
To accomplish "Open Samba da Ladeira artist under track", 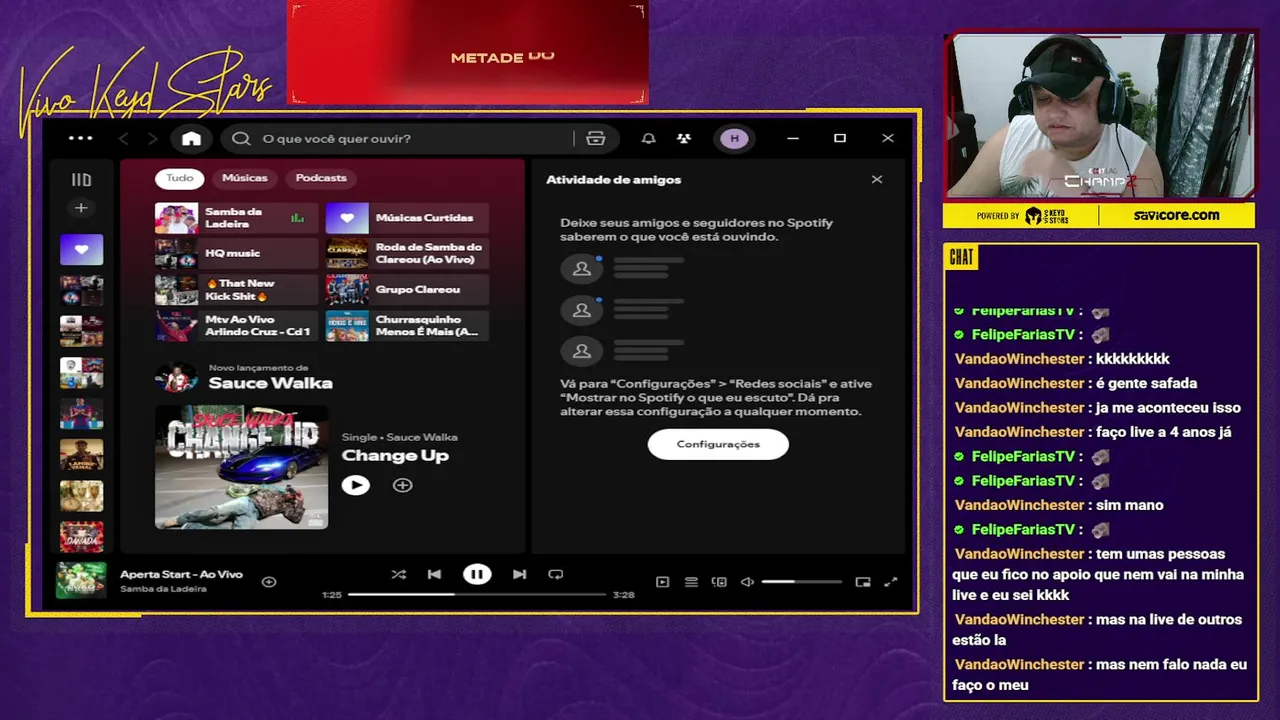I will point(163,589).
